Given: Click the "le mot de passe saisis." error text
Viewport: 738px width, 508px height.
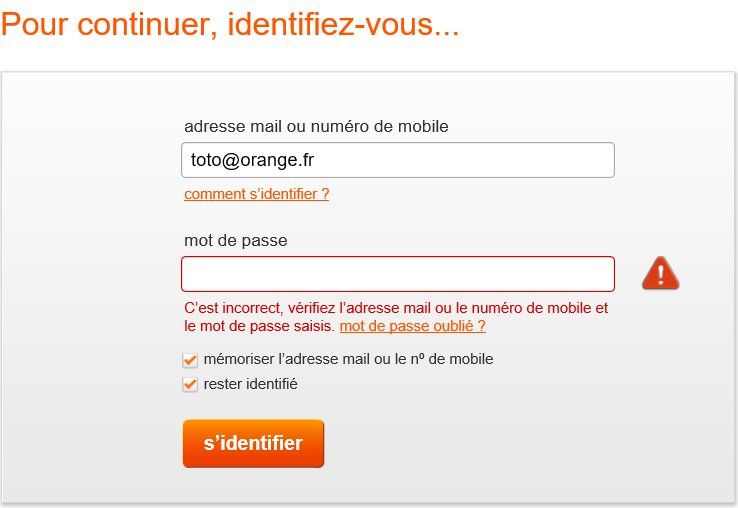Looking at the screenshot, I should (x=260, y=326).
